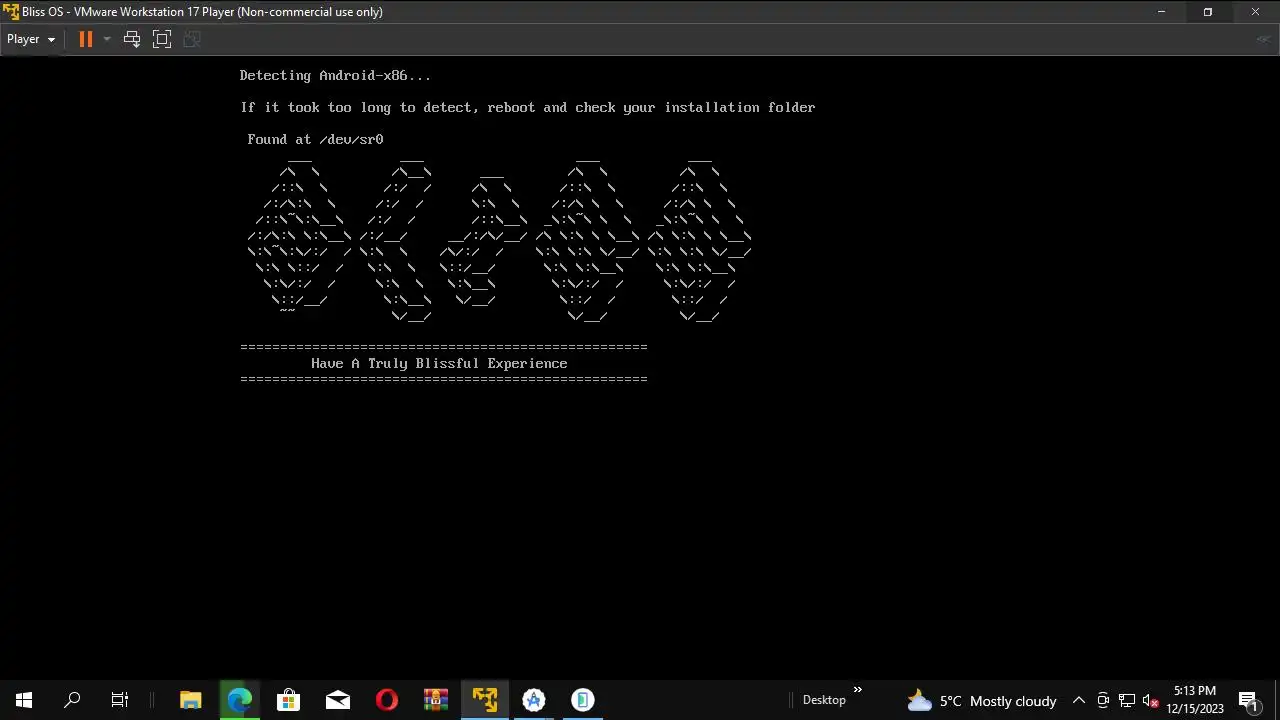This screenshot has width=1280, height=720.
Task: Minimize the VMware Player window
Action: click(x=1161, y=12)
